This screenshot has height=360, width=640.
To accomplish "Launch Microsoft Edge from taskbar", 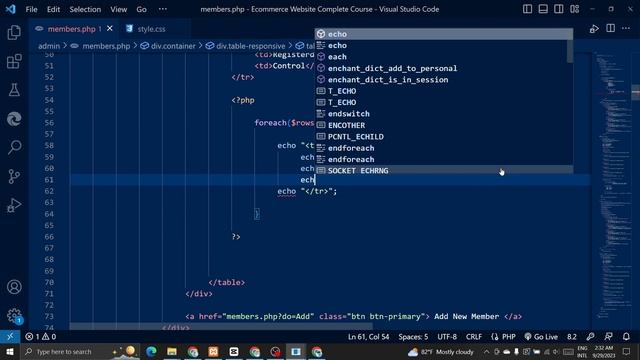I will coord(151,351).
